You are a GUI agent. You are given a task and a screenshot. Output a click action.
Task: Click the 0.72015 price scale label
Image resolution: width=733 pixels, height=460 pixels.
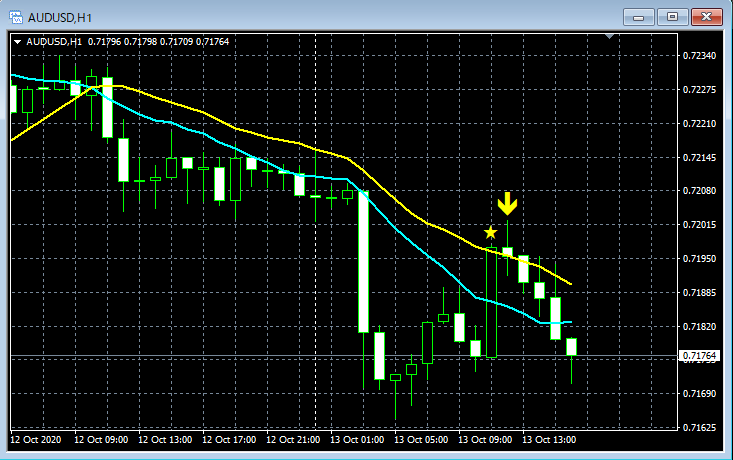699,225
